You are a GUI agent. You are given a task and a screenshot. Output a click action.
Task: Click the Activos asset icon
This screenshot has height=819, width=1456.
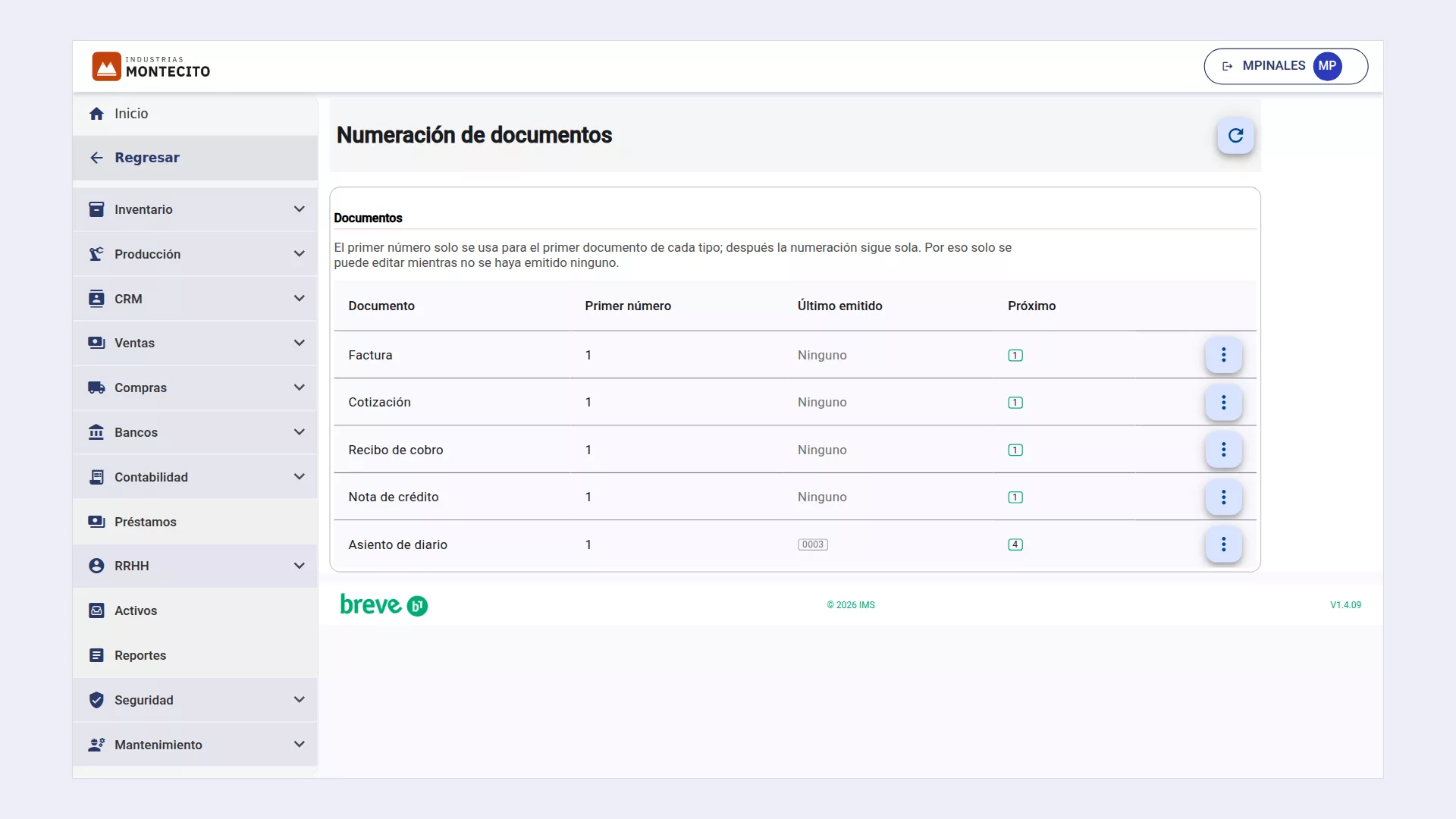tap(96, 610)
